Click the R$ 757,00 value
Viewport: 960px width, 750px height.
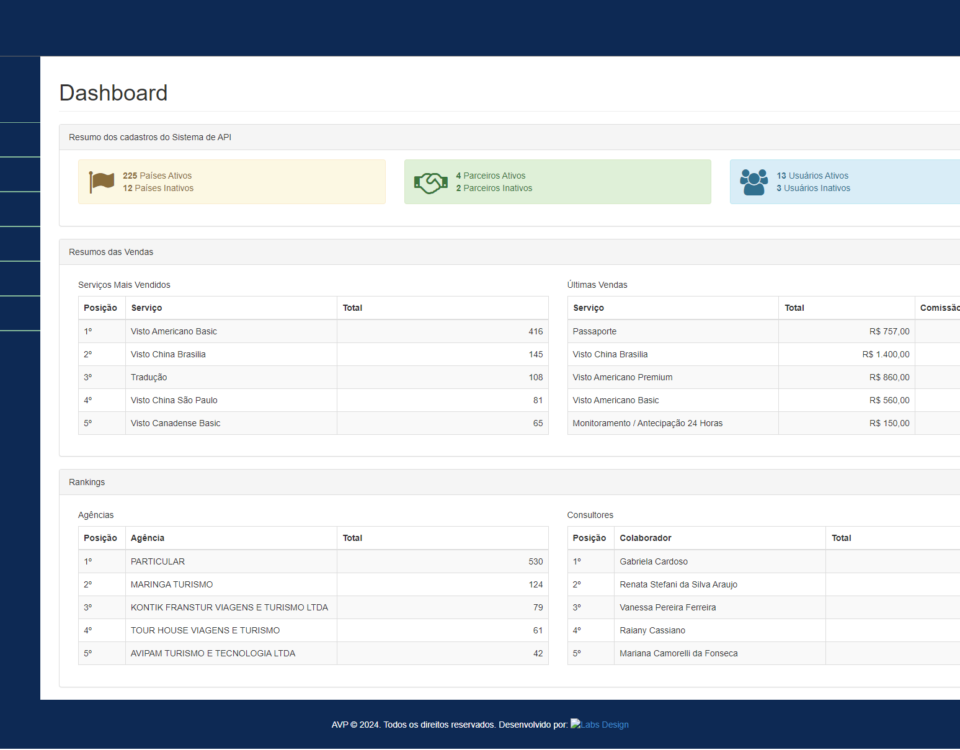[x=889, y=331]
